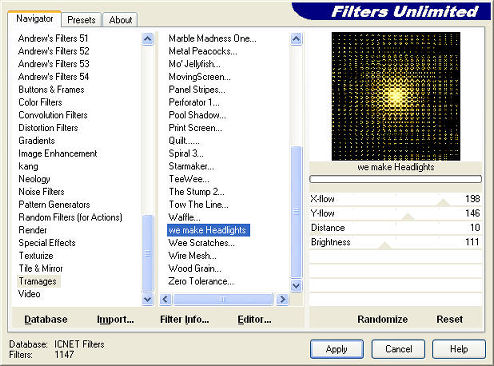Screen dimensions: 494x366
Task: Open the About tab
Action: pyautogui.click(x=120, y=20)
